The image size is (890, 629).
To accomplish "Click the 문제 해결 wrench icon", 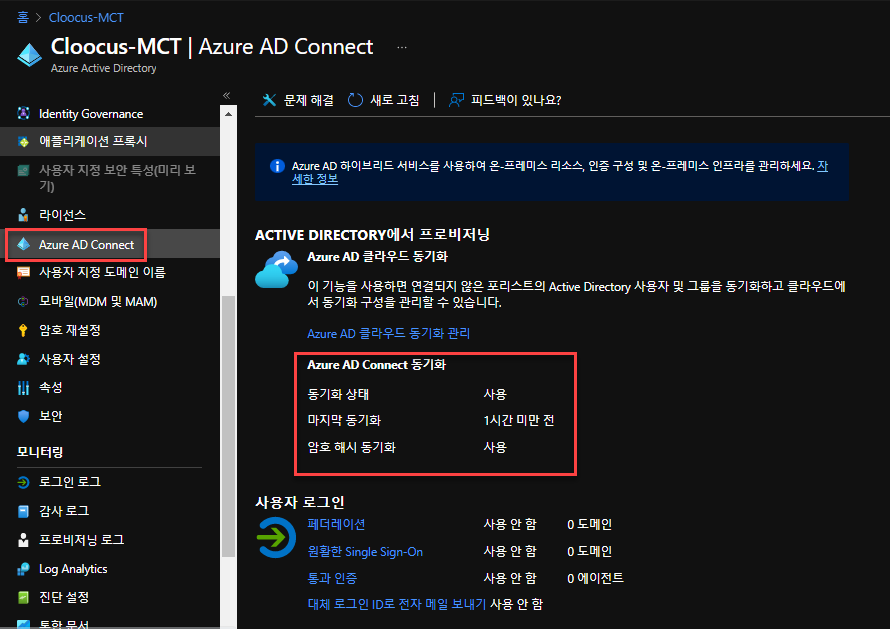I will (269, 100).
